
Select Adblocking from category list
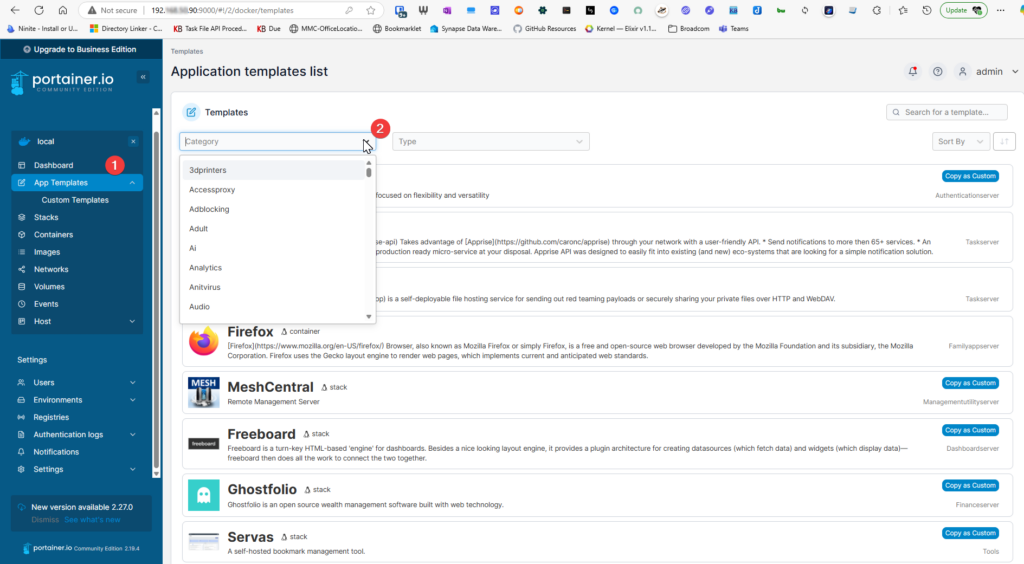(x=209, y=209)
